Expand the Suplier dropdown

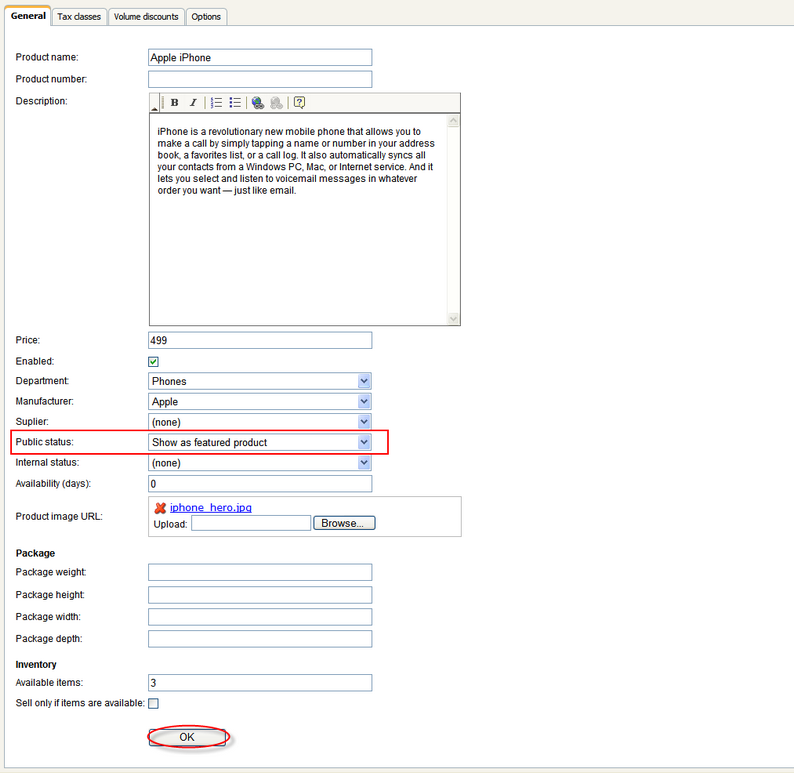coord(260,422)
